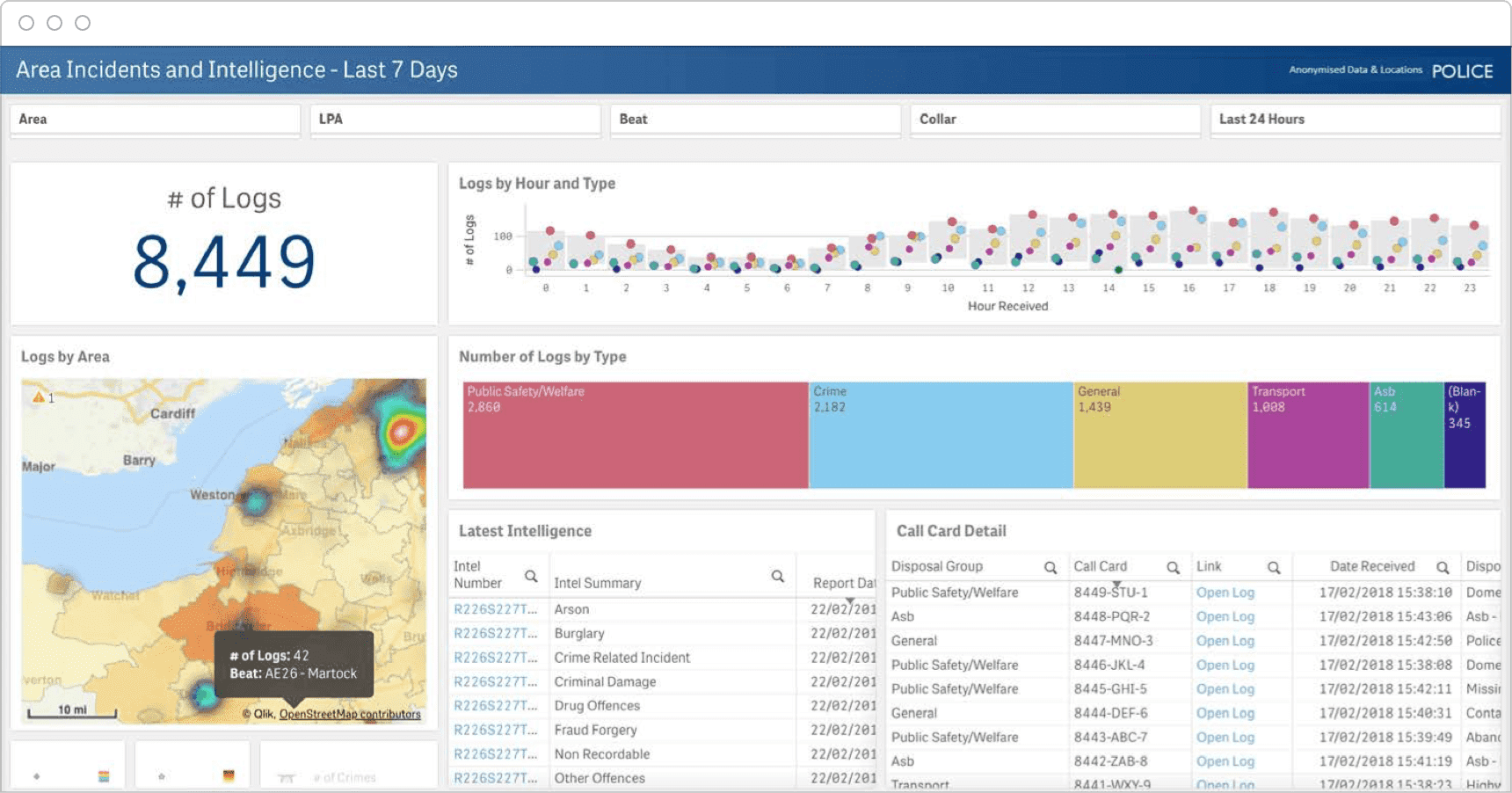Click OpenStreetMap contributors link on map
This screenshot has width=1512, height=793.
click(x=350, y=714)
